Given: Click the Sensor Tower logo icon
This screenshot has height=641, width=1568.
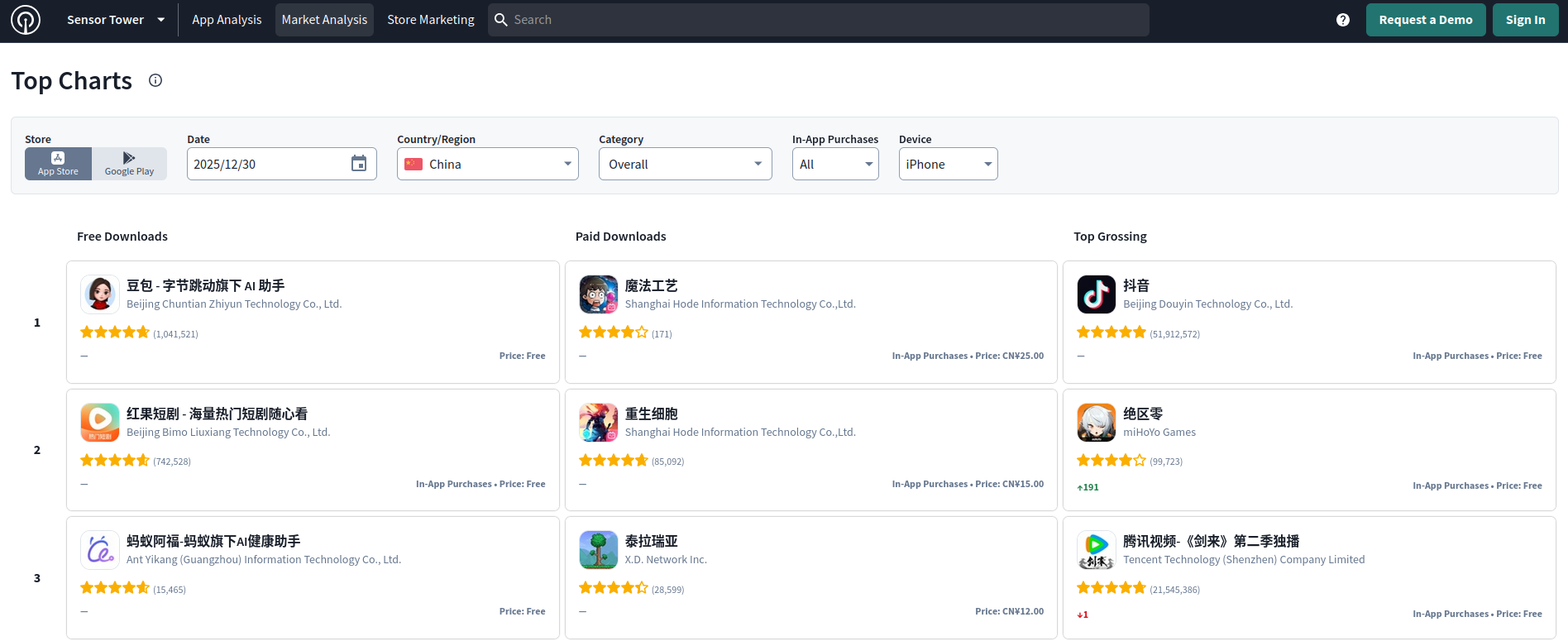Looking at the screenshot, I should [26, 20].
